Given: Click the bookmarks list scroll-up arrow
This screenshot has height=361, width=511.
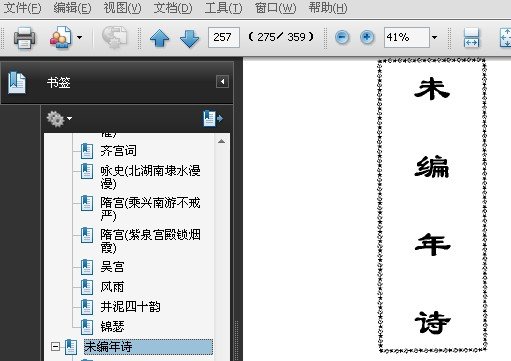Looking at the screenshot, I should click(x=221, y=141).
